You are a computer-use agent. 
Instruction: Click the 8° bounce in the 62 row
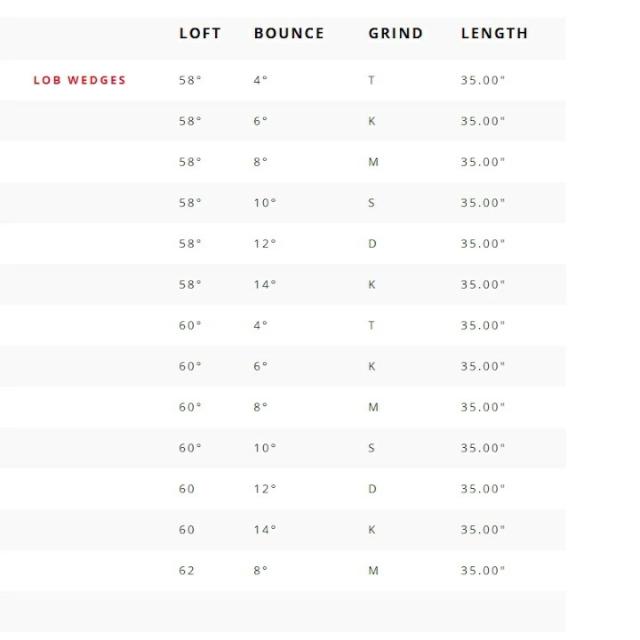point(261,571)
